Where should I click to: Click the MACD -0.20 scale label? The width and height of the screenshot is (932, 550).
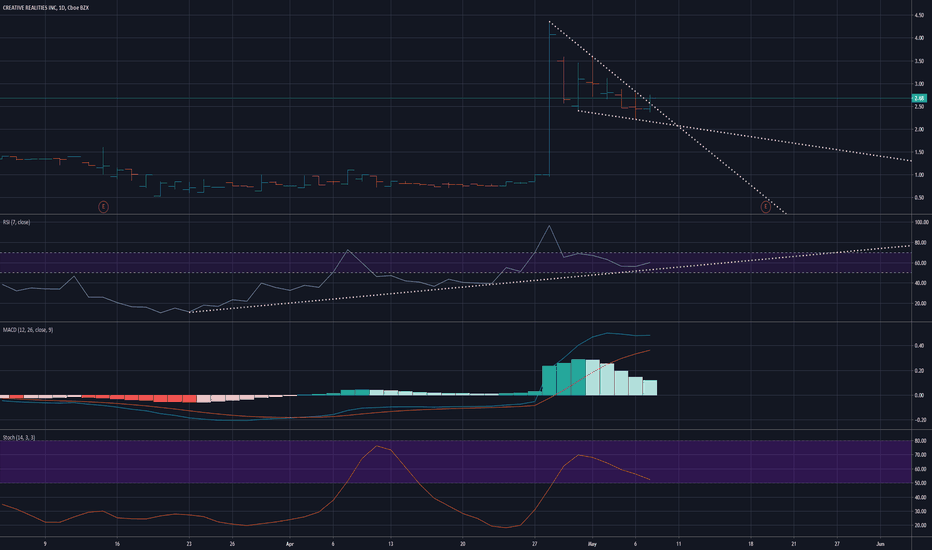pos(920,420)
